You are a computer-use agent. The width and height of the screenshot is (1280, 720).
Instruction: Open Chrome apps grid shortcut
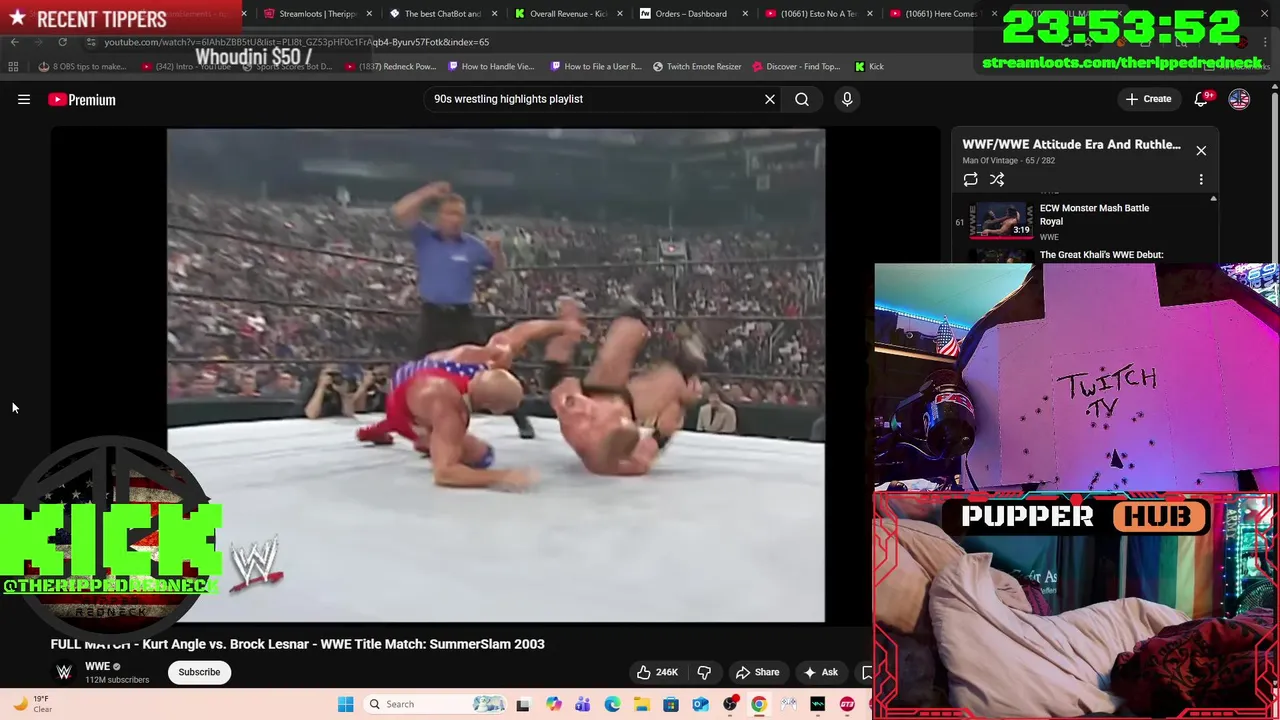tap(13, 66)
